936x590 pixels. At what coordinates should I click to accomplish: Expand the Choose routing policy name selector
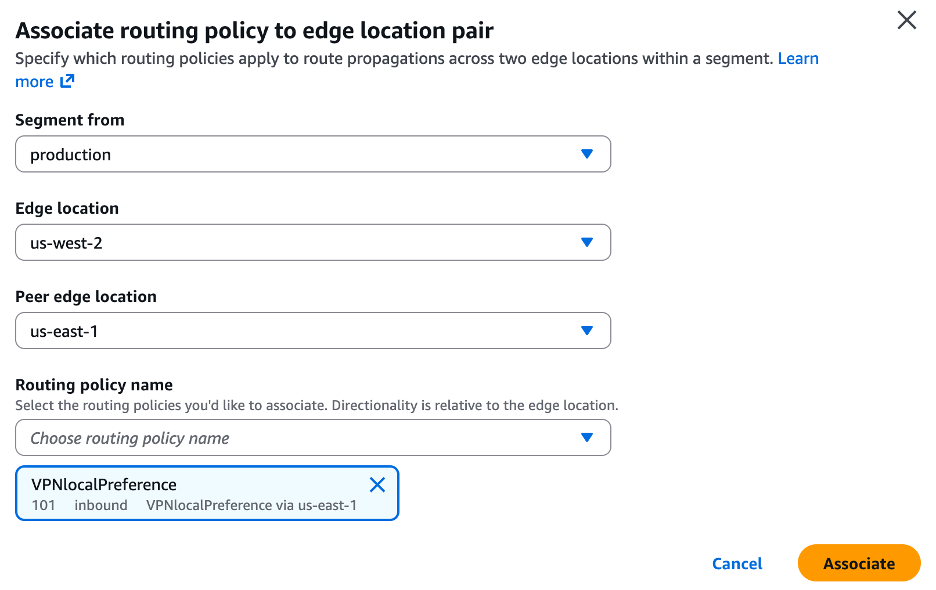(x=312, y=437)
